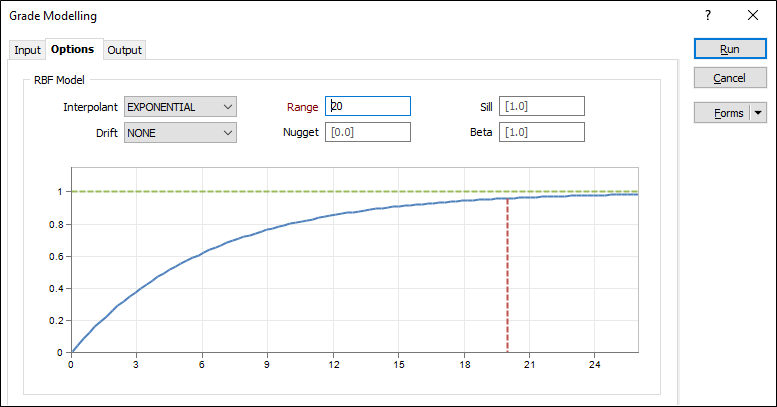Screen dimensions: 777x407
Task: Click the x-axis tick label 12
Action: pyautogui.click(x=333, y=365)
